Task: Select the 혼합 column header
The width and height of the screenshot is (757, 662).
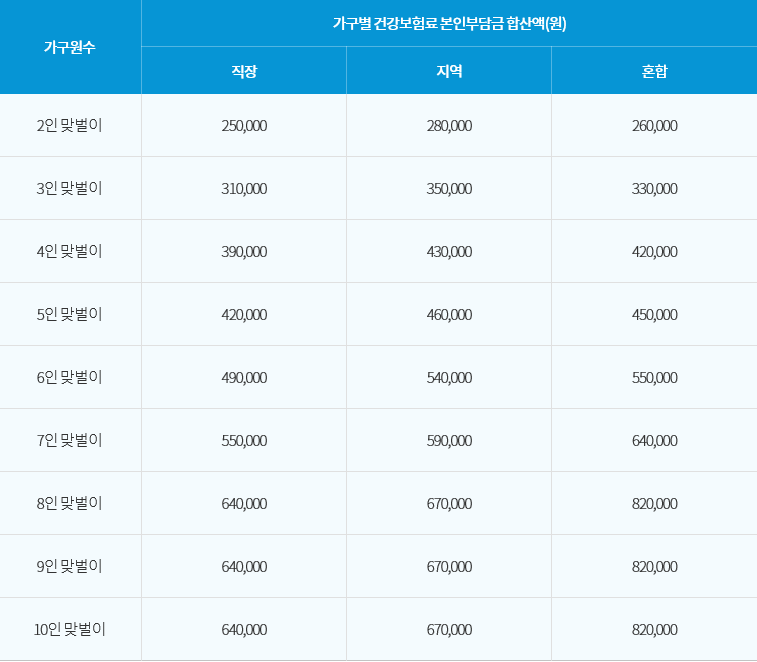Action: pyautogui.click(x=654, y=71)
